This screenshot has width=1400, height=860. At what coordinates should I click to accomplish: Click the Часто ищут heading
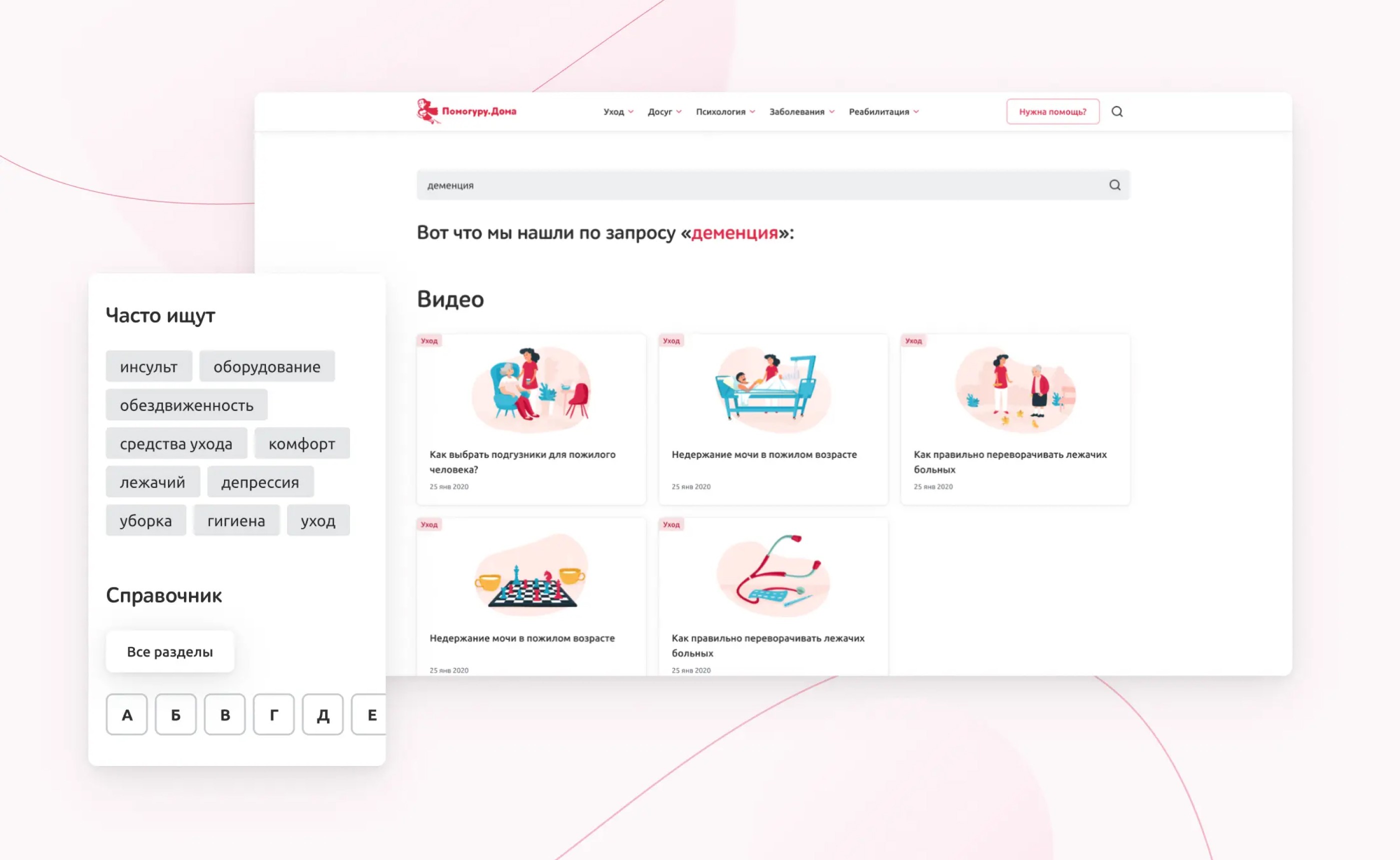pyautogui.click(x=160, y=315)
